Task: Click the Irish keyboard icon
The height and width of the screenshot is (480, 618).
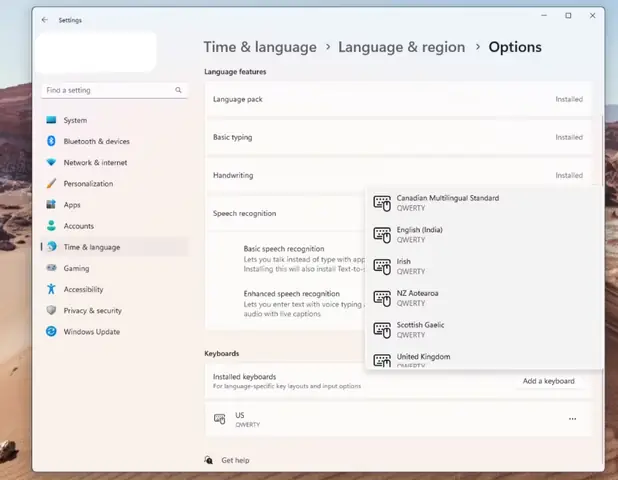Action: [382, 266]
